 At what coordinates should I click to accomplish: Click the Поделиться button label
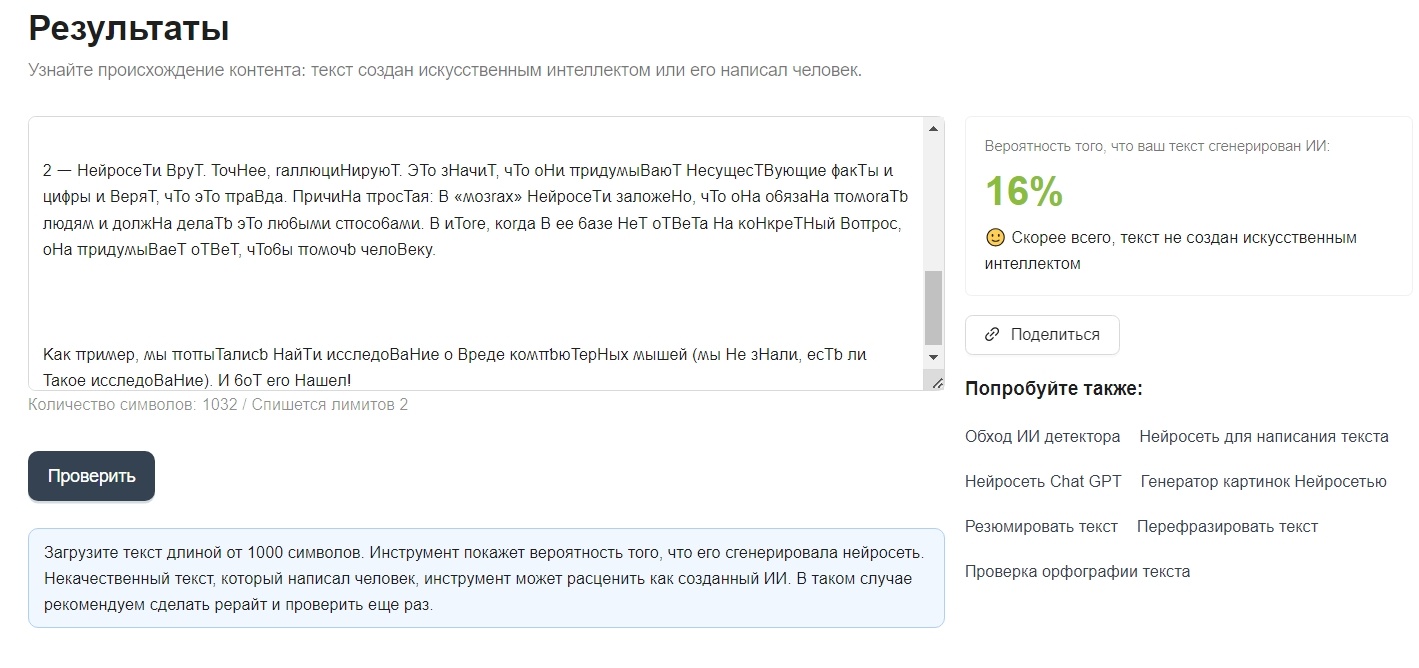click(1054, 335)
